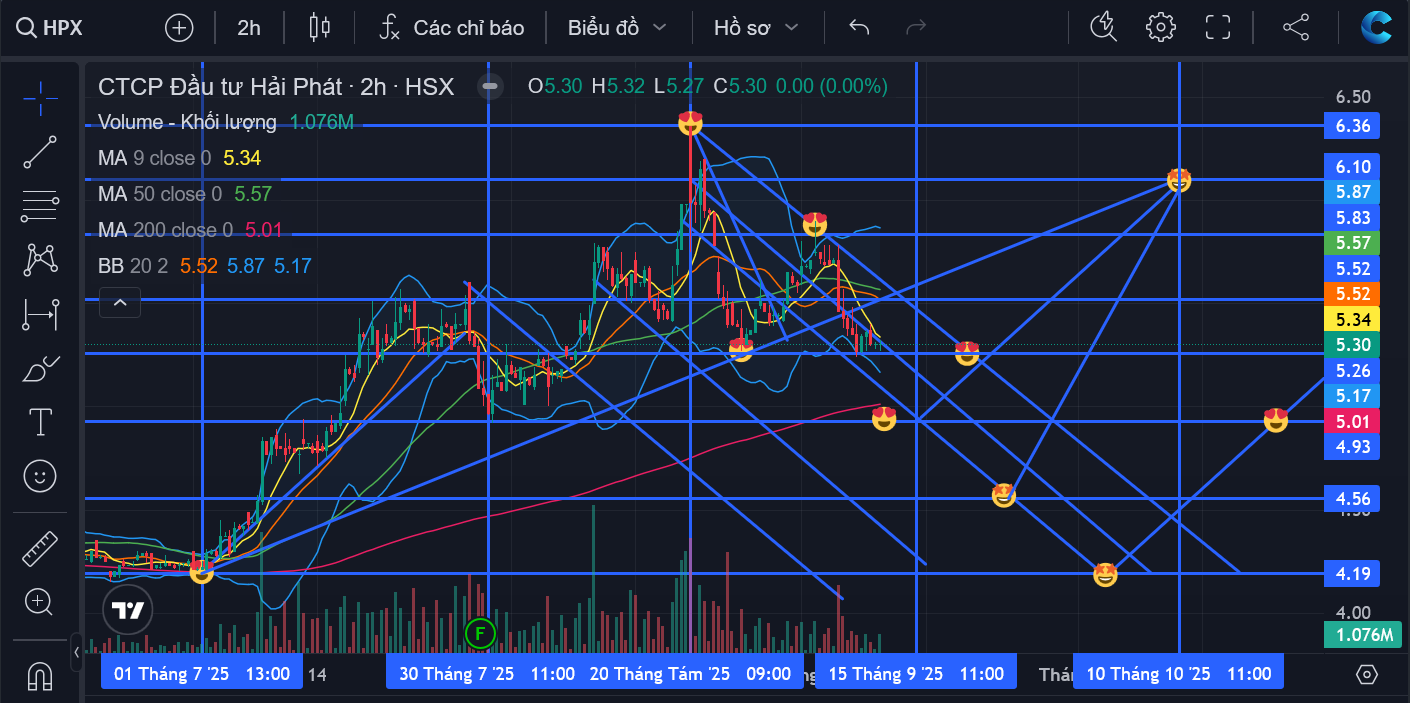The width and height of the screenshot is (1410, 703).
Task: Open the 2h interval selector
Action: tap(249, 28)
